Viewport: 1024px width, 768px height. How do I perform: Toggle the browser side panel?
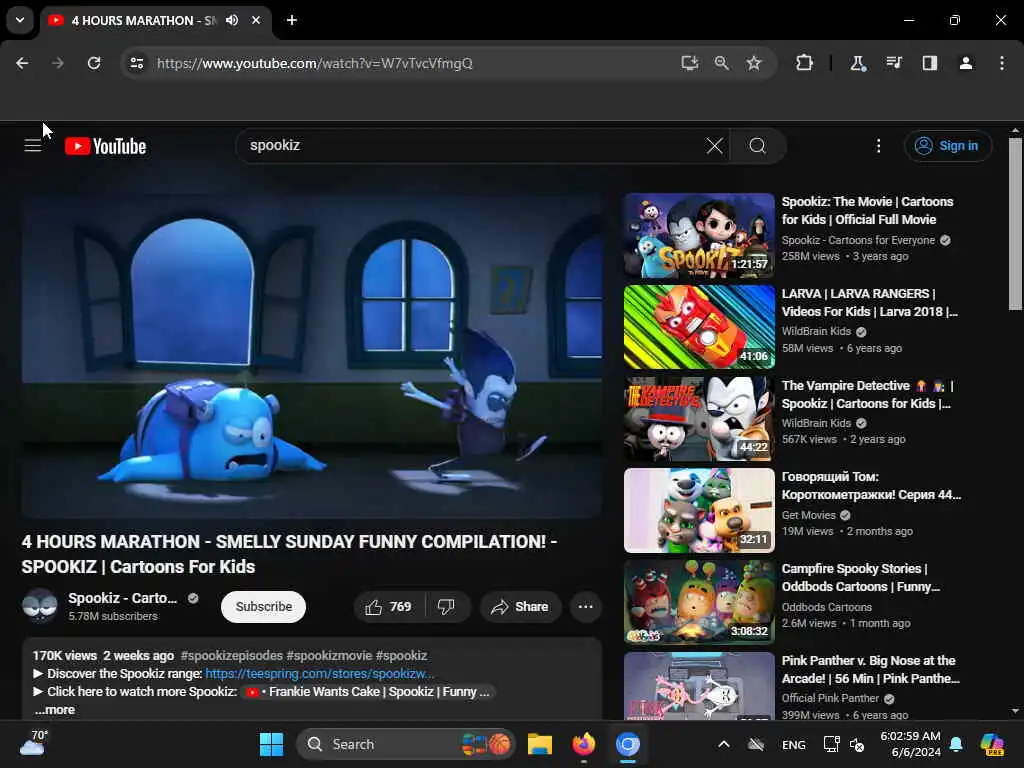pos(930,63)
